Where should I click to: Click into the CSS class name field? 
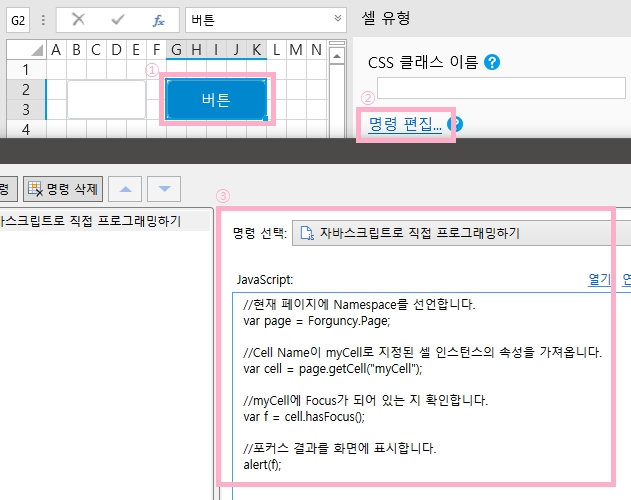tap(500, 88)
